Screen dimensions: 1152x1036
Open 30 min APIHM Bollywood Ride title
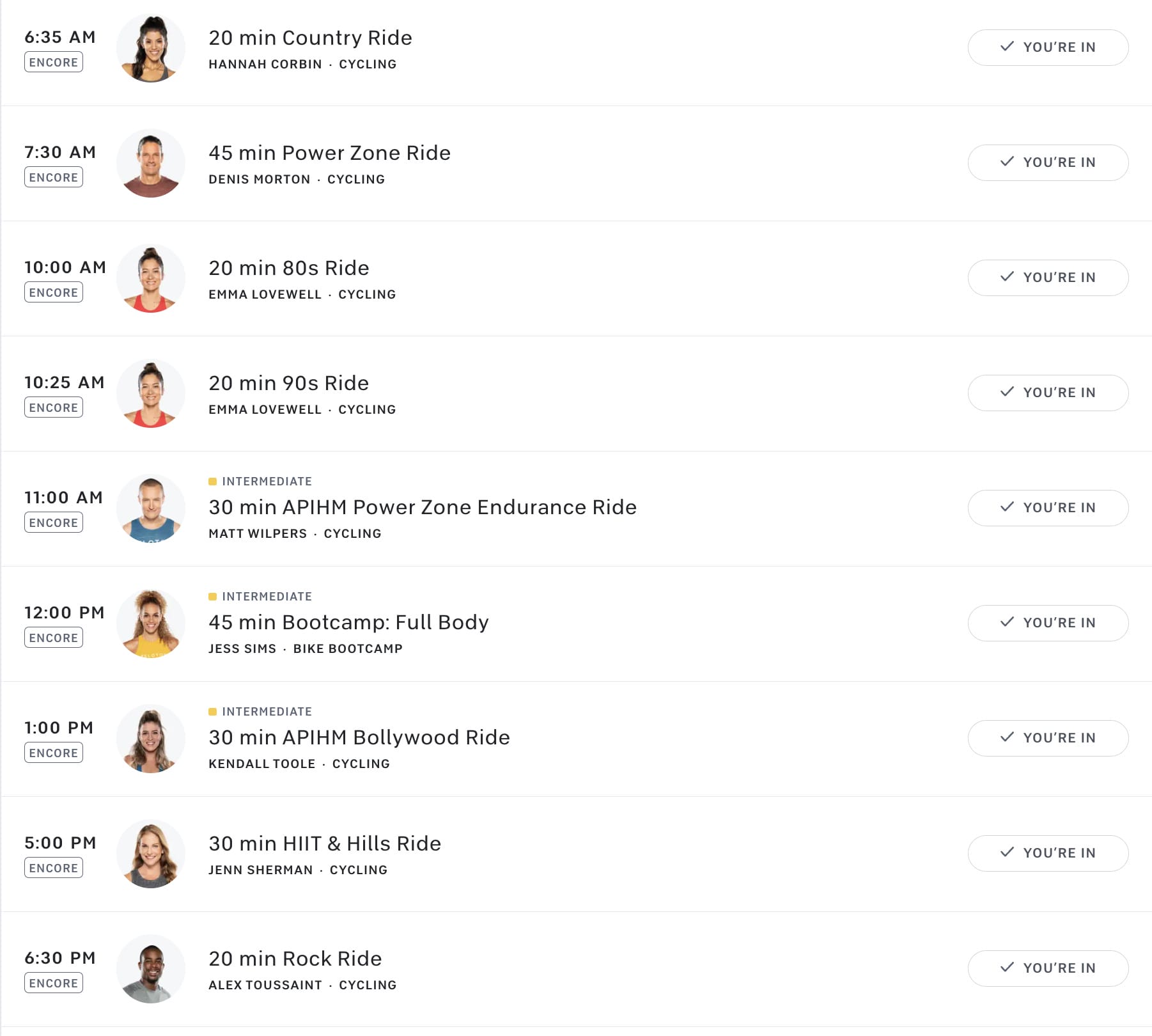pos(359,737)
